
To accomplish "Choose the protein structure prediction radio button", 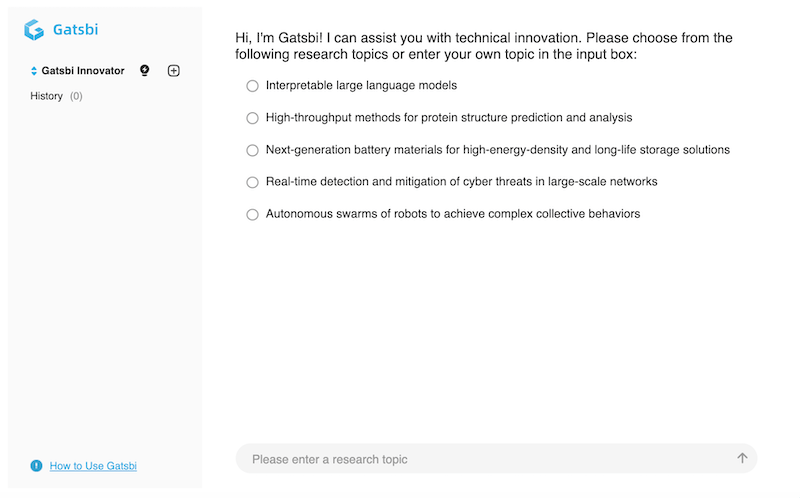I will (x=253, y=118).
